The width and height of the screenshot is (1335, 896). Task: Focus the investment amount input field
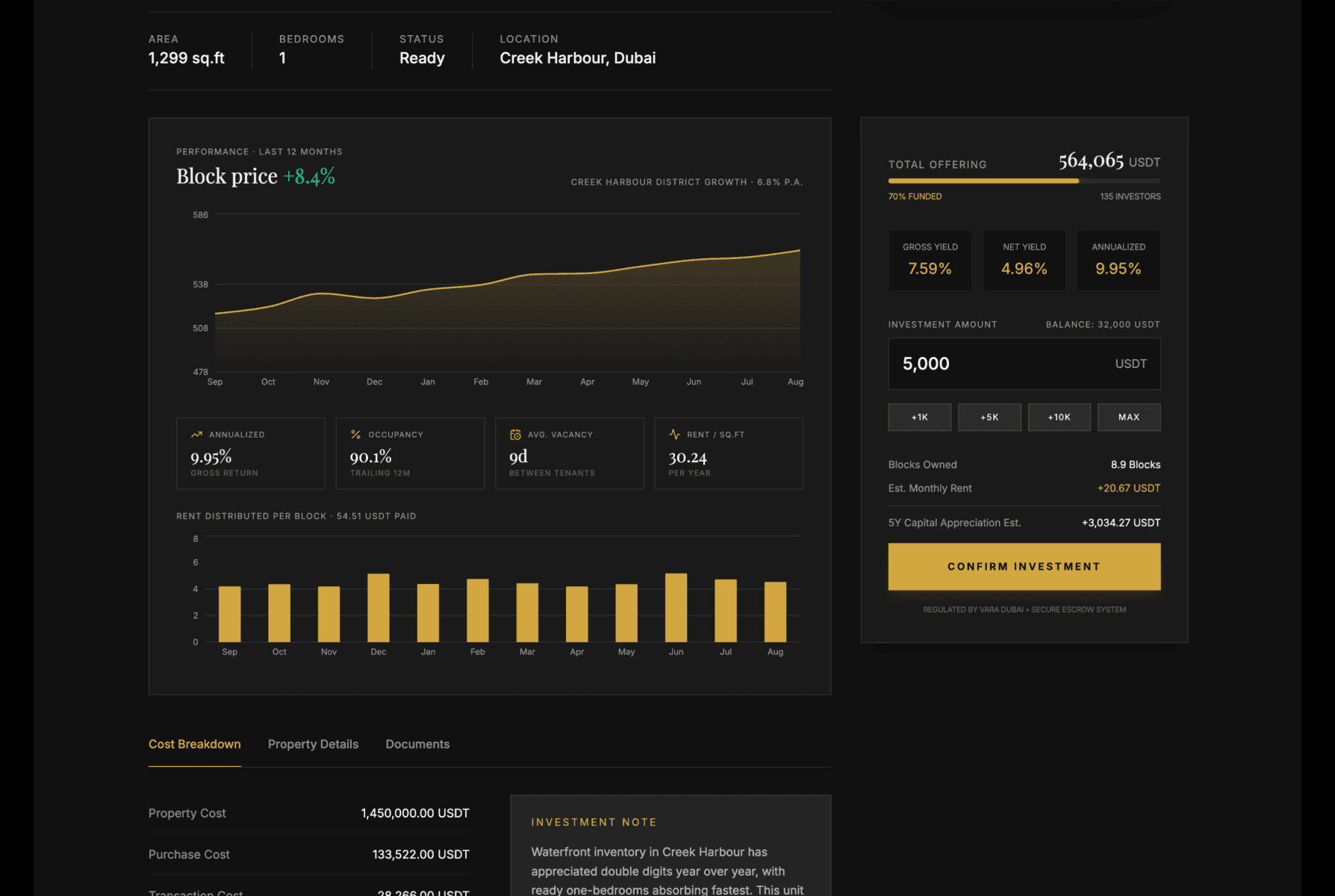click(1024, 364)
